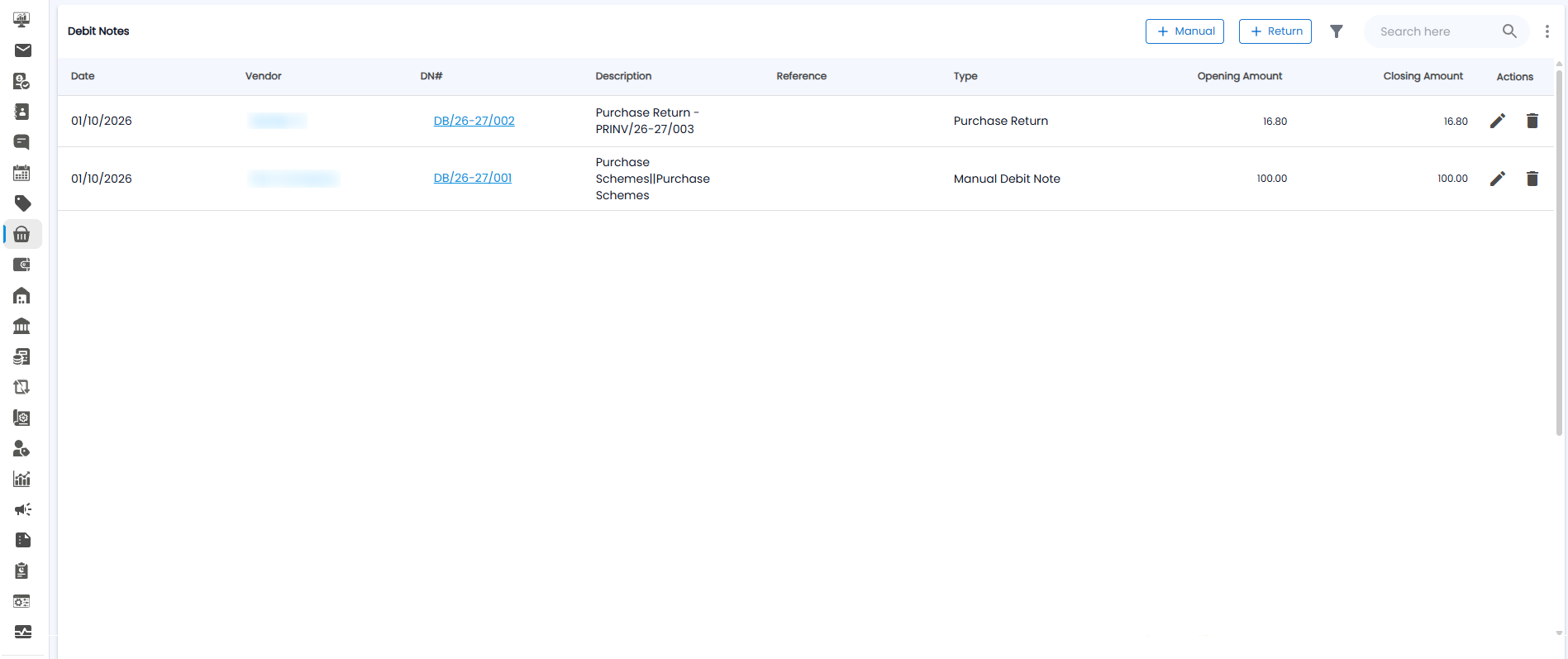Viewport: 1568px width, 659px height.
Task: Click the Closing Amount column header
Action: point(1423,76)
